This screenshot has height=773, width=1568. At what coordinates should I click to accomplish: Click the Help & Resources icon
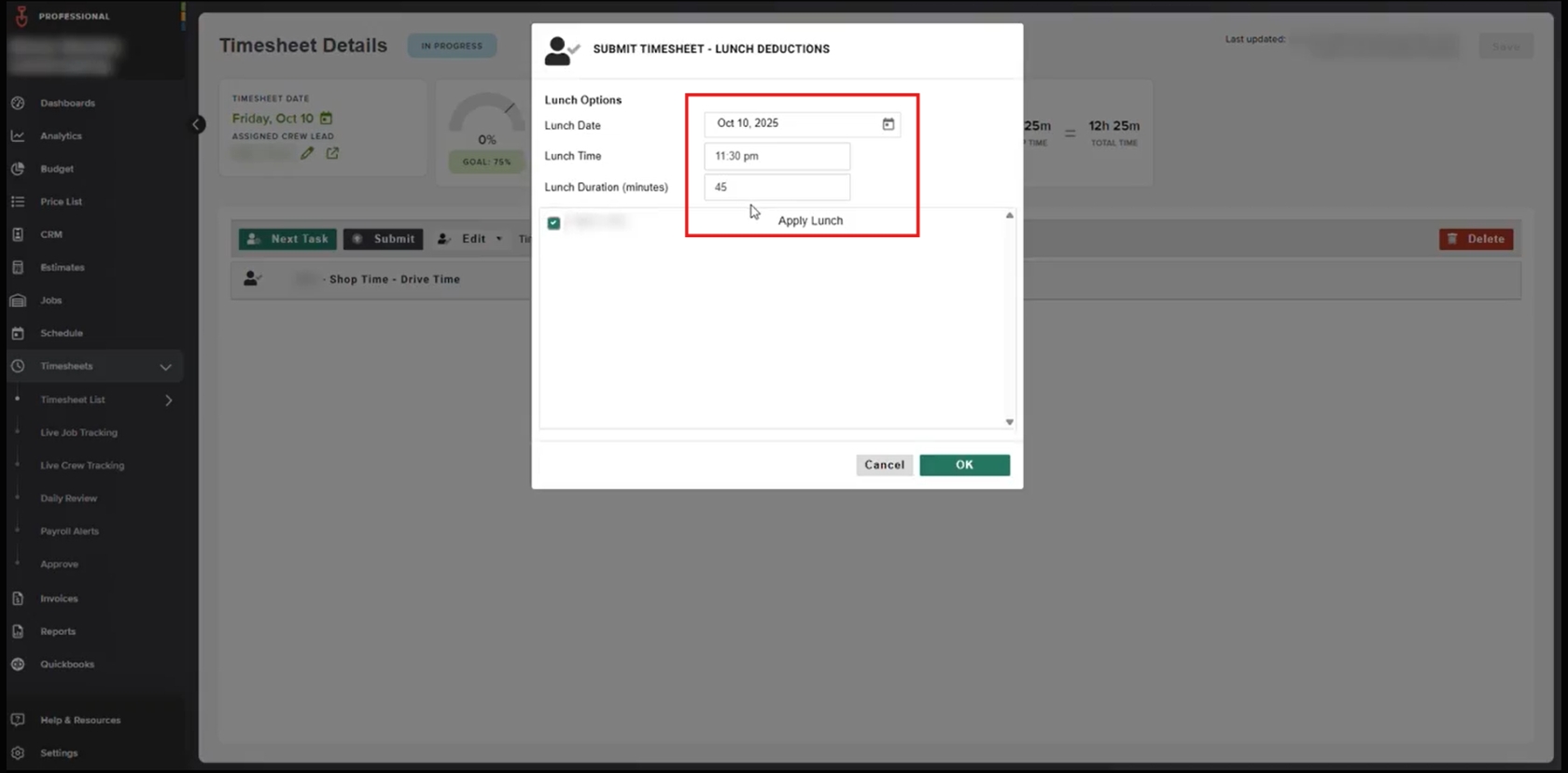point(18,720)
